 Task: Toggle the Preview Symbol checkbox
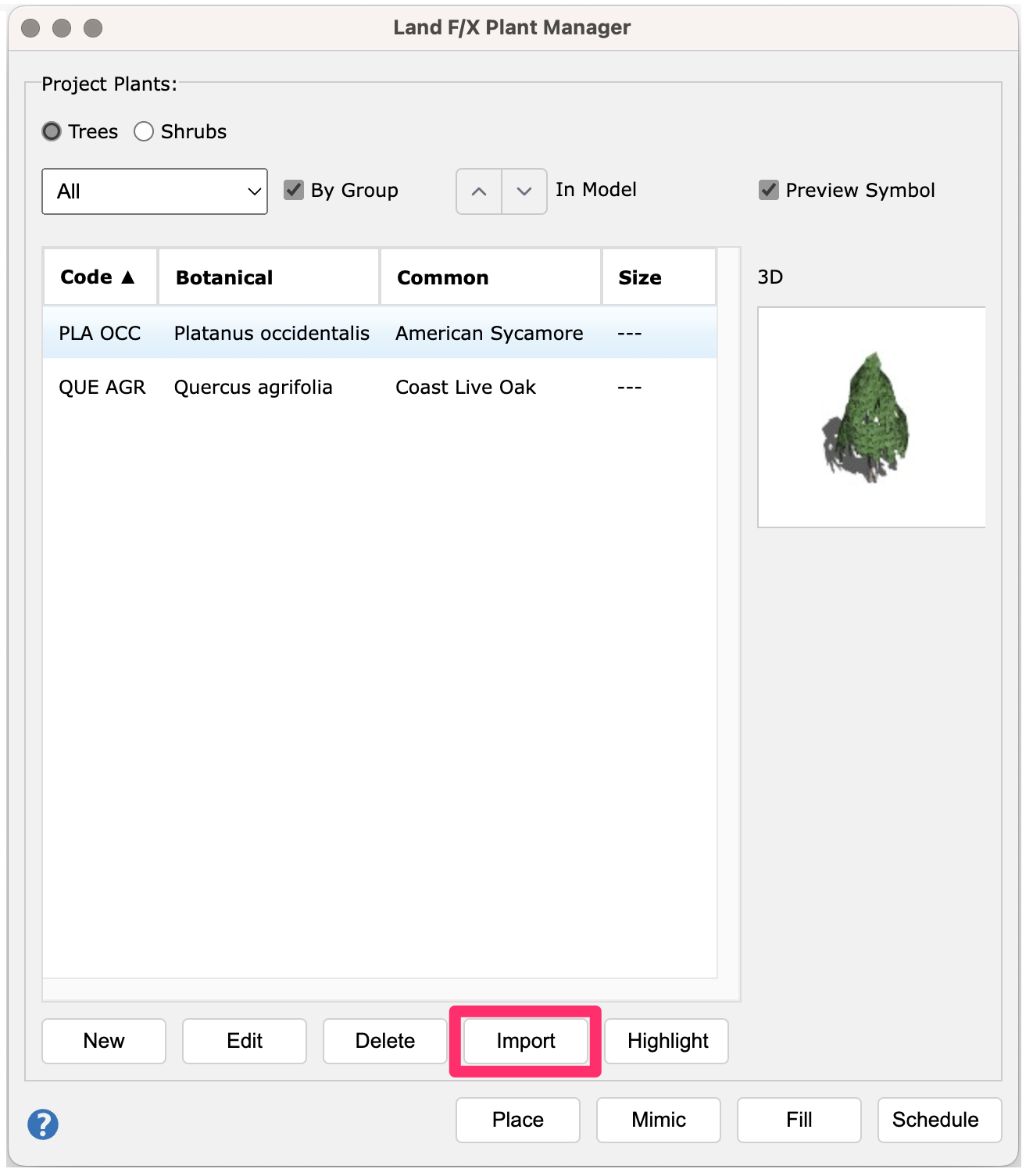tap(769, 190)
